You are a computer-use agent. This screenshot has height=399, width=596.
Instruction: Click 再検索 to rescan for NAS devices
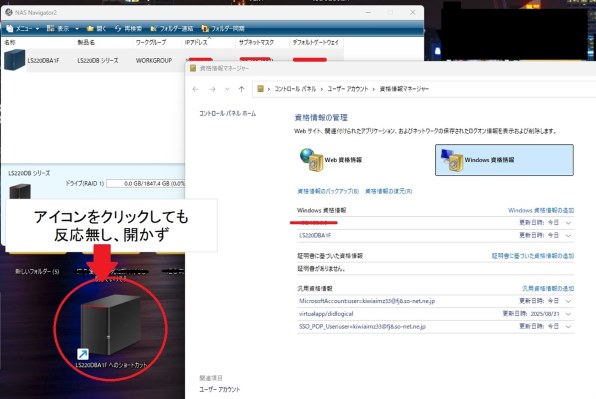coord(128,28)
